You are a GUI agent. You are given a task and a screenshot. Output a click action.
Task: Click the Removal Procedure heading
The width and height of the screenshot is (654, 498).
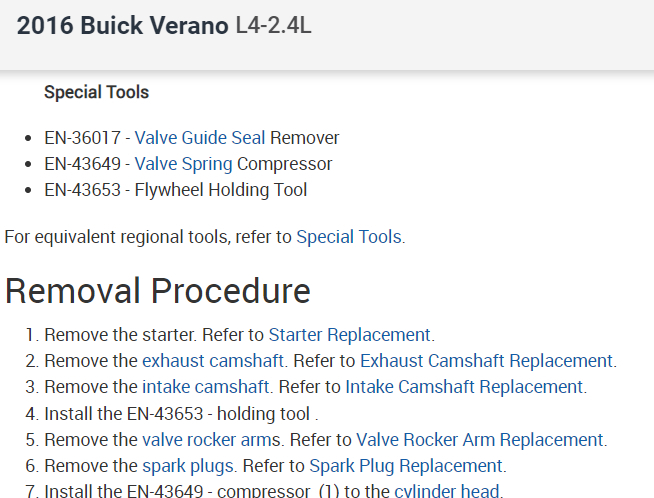(158, 291)
